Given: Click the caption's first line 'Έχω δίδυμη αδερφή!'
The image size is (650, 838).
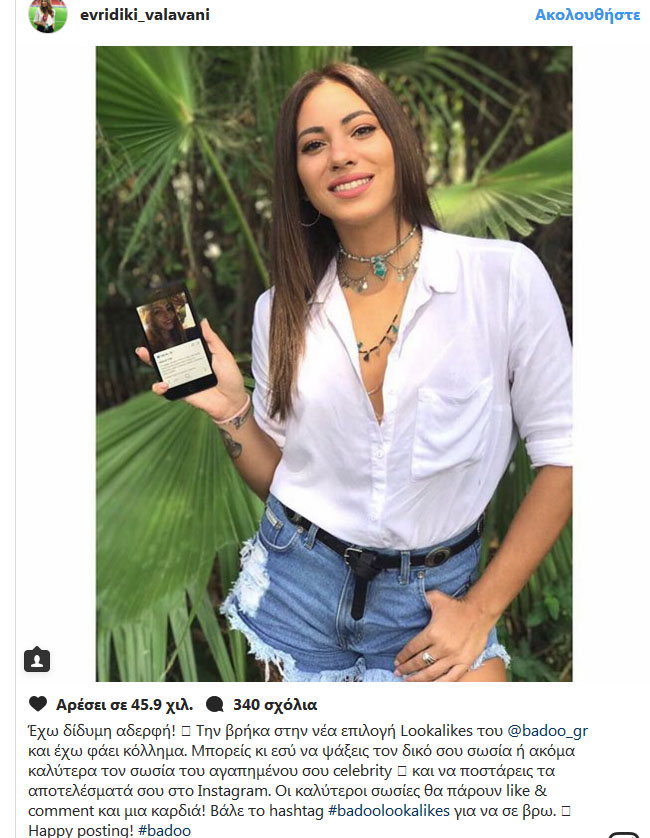Looking at the screenshot, I should pos(102,731).
